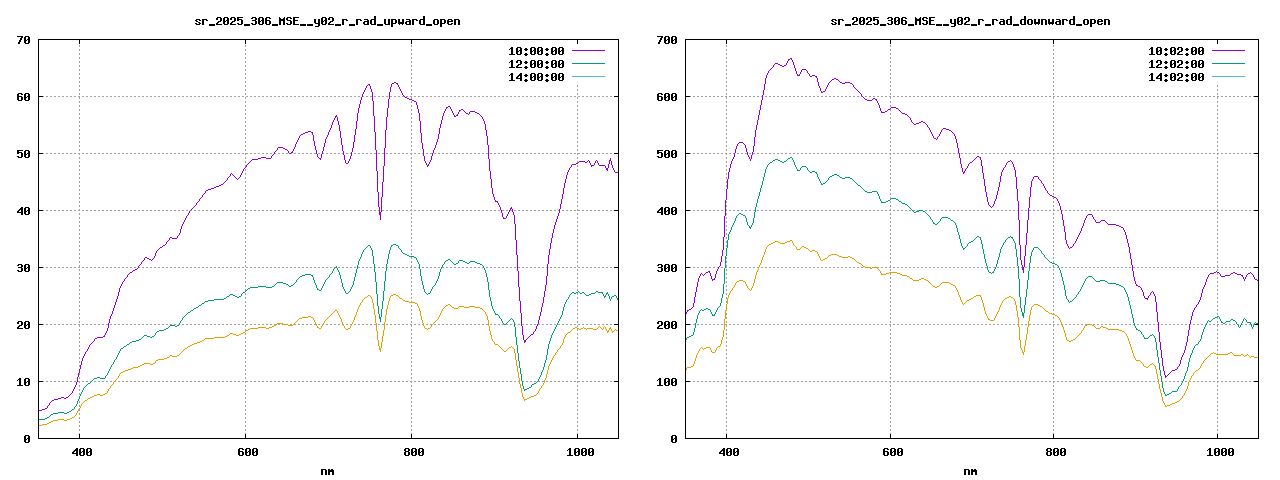Click the 0 tick on left y-axis

coord(27,439)
